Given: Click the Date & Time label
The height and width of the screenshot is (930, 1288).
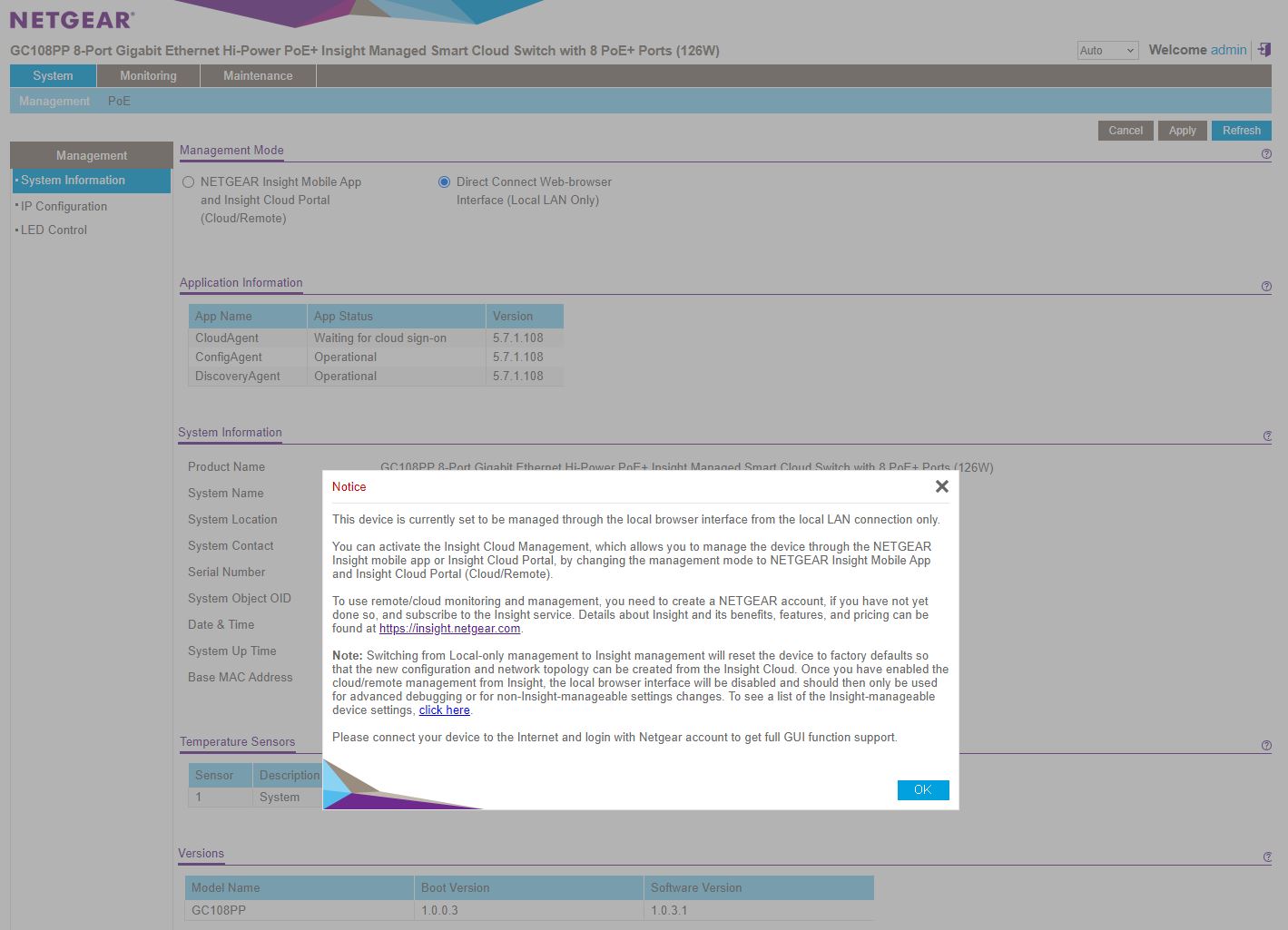Looking at the screenshot, I should click(221, 624).
